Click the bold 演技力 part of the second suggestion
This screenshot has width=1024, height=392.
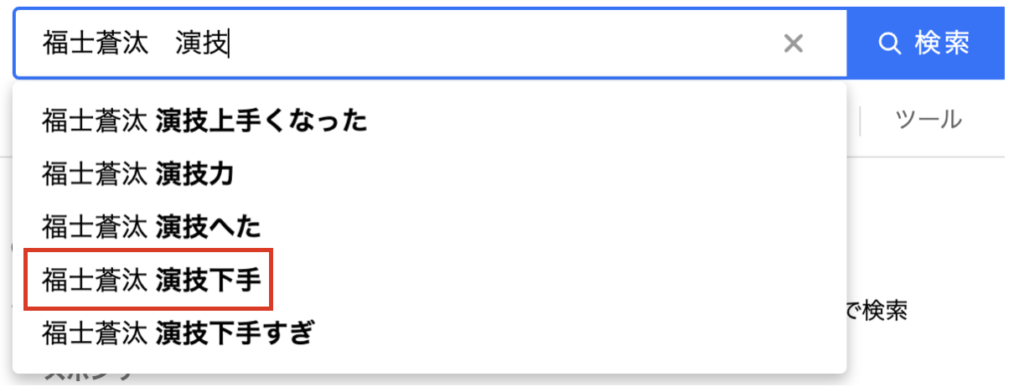point(195,174)
